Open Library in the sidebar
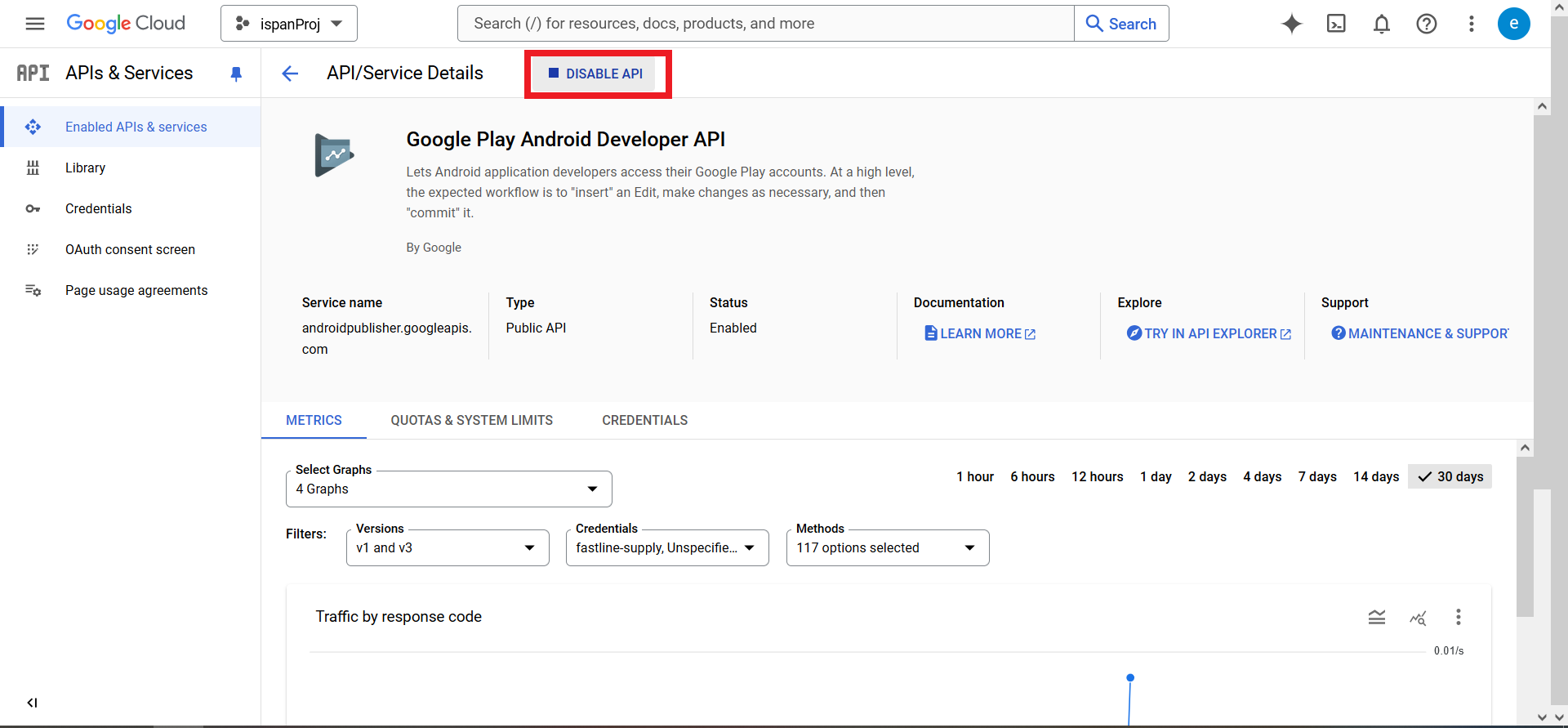The height and width of the screenshot is (728, 1568). [131, 167]
